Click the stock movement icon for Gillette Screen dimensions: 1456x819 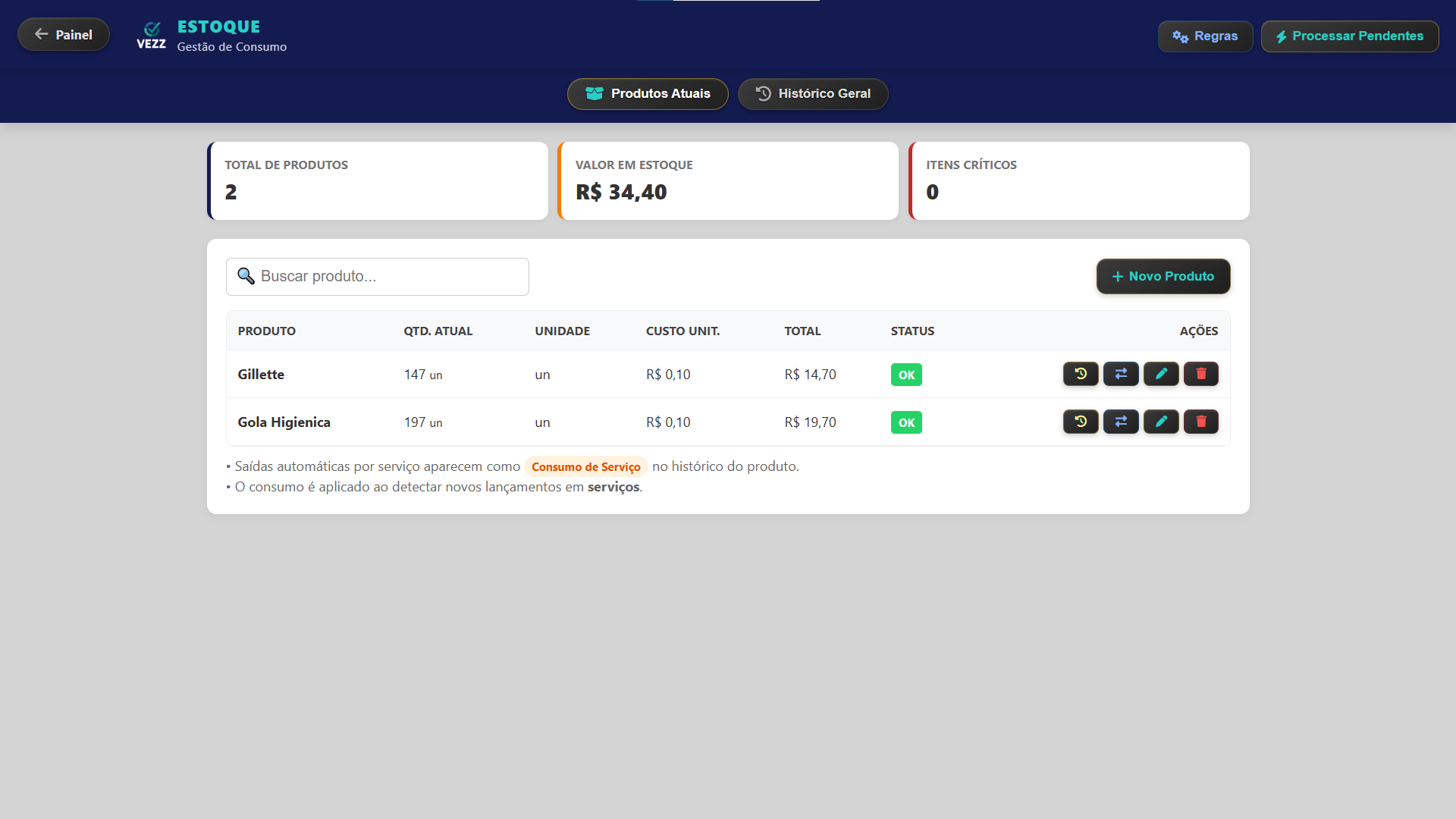click(x=1120, y=374)
